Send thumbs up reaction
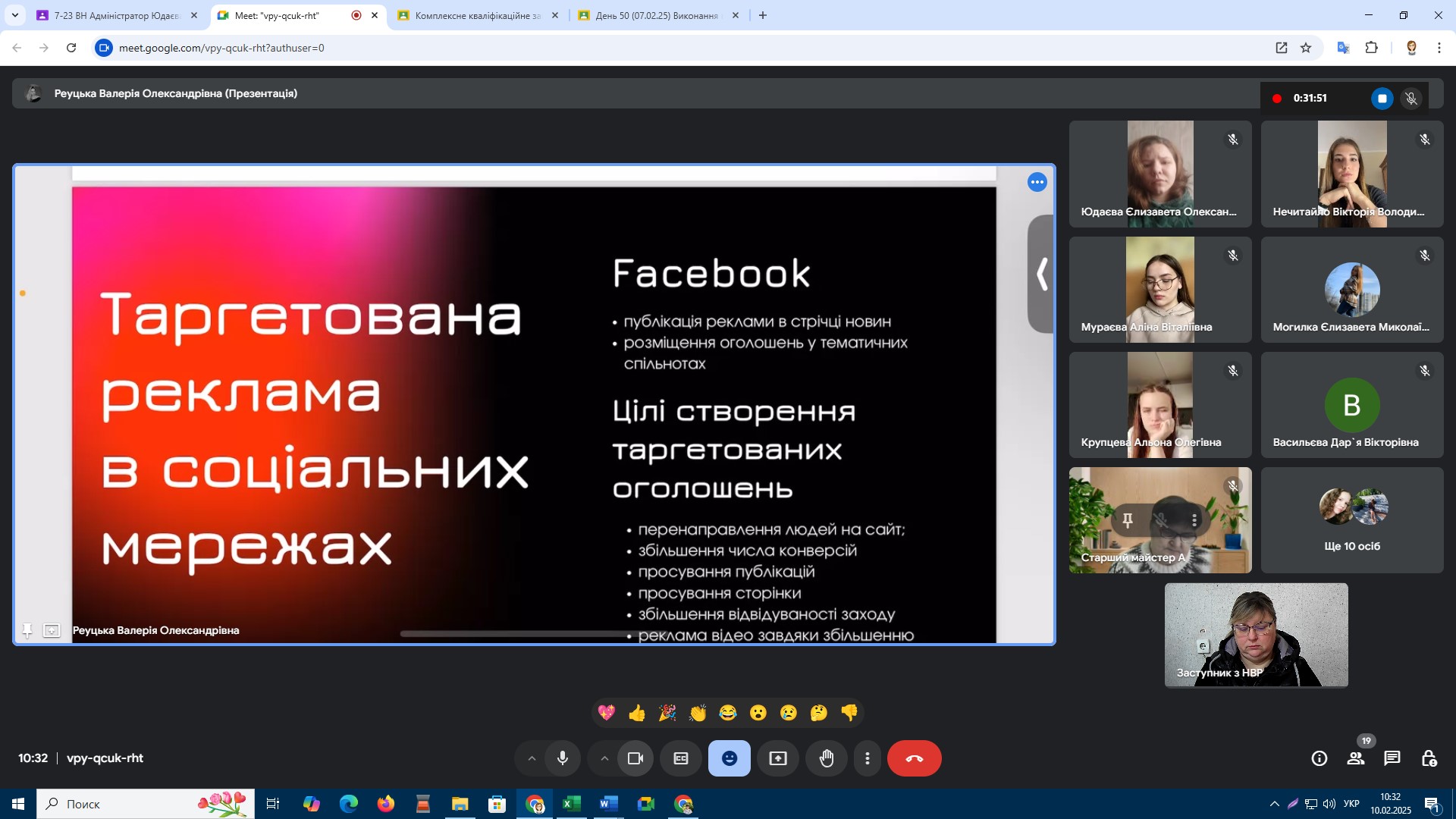 (x=637, y=713)
